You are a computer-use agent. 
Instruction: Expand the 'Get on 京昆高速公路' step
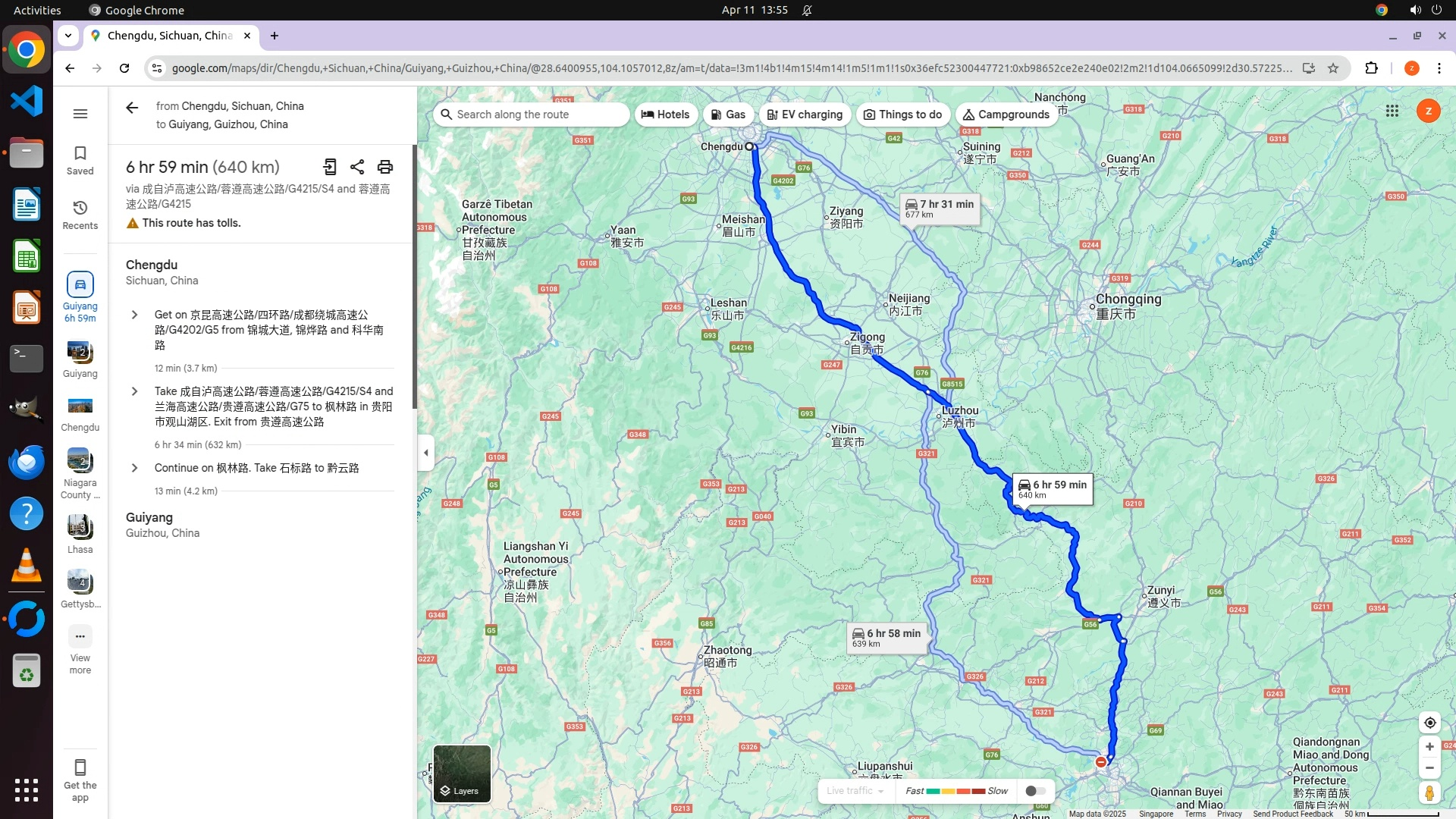[135, 315]
